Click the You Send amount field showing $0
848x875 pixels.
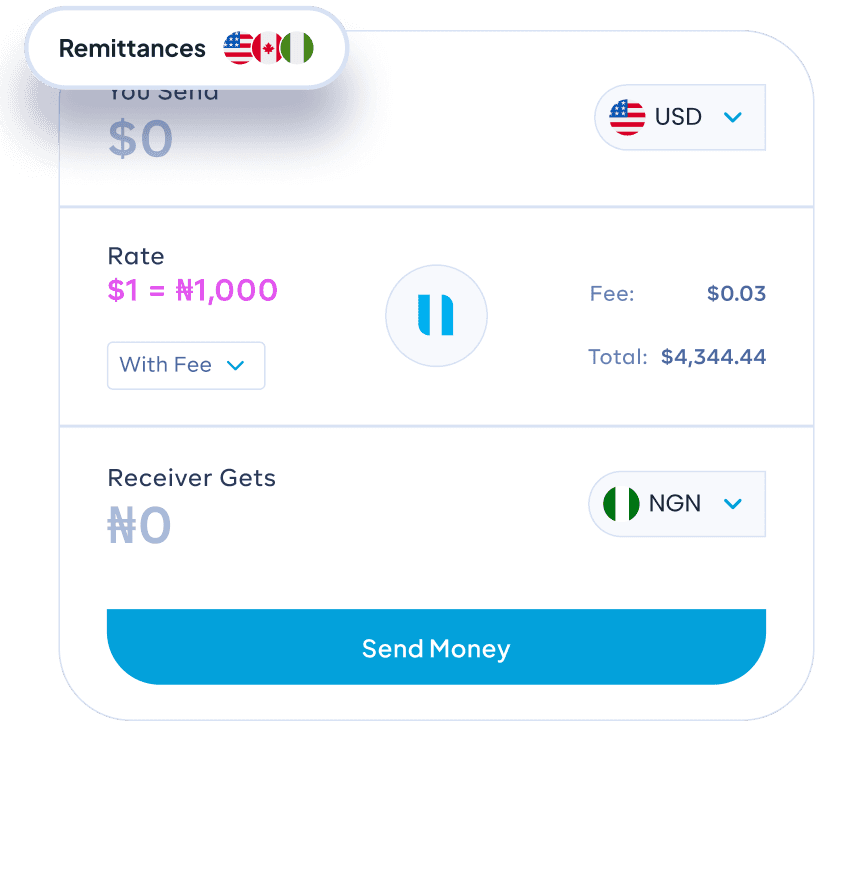tap(138, 138)
